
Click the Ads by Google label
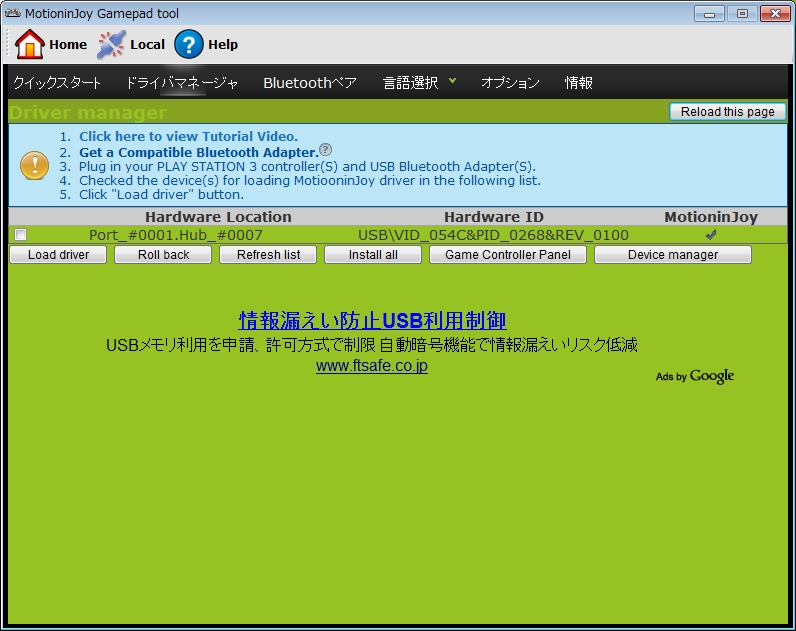[x=695, y=376]
